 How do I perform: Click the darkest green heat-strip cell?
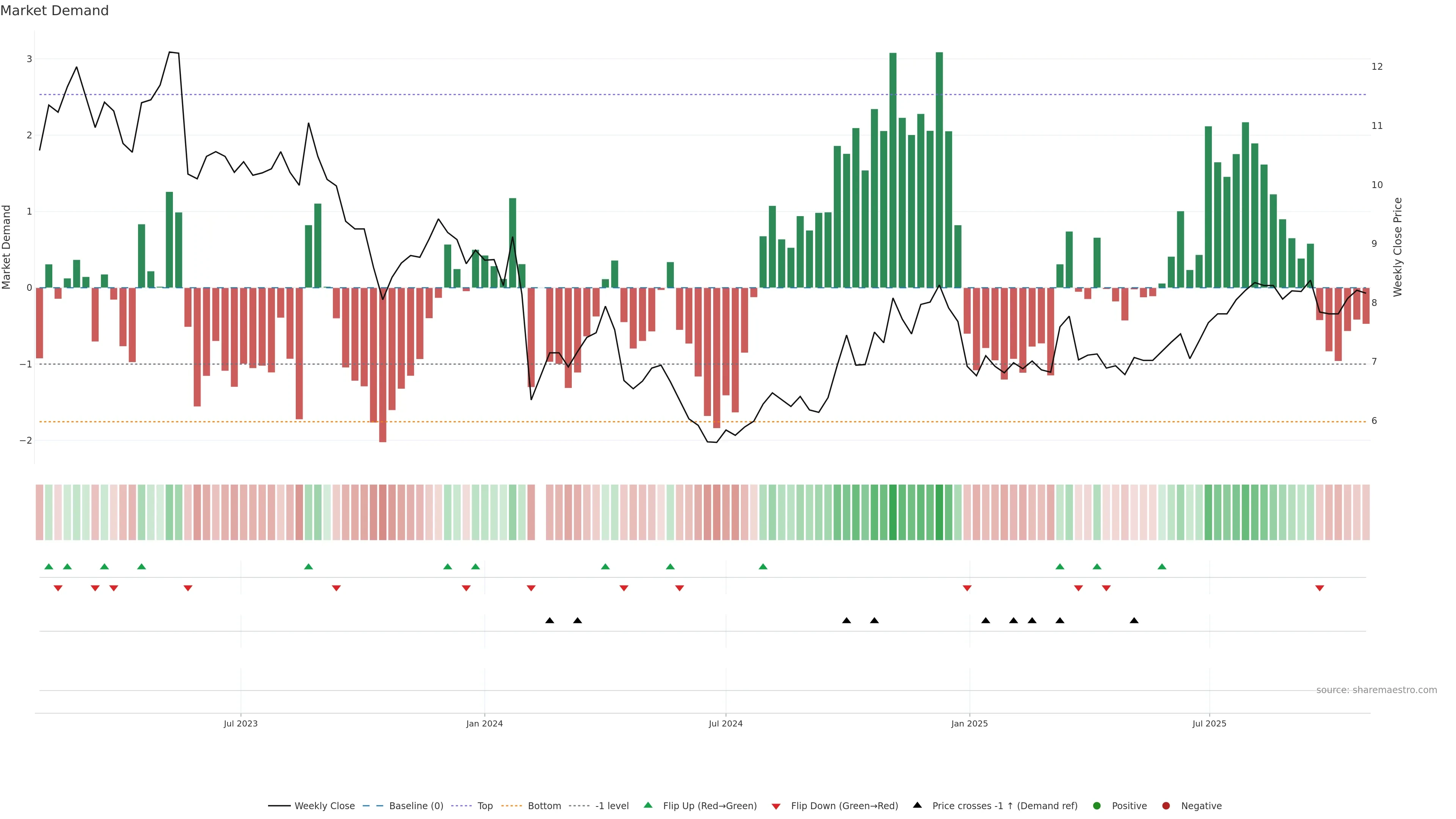(940, 512)
